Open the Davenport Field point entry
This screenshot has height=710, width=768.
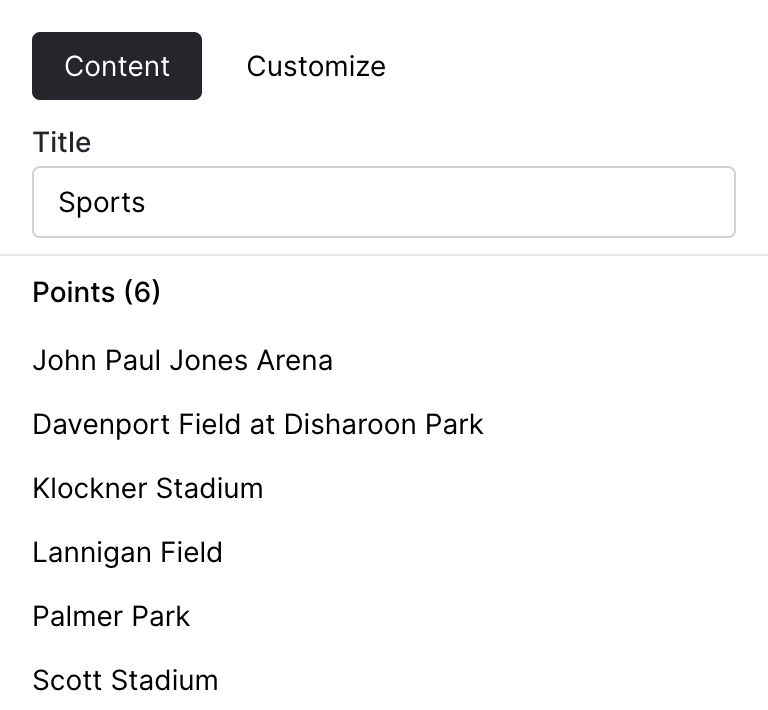[x=258, y=424]
